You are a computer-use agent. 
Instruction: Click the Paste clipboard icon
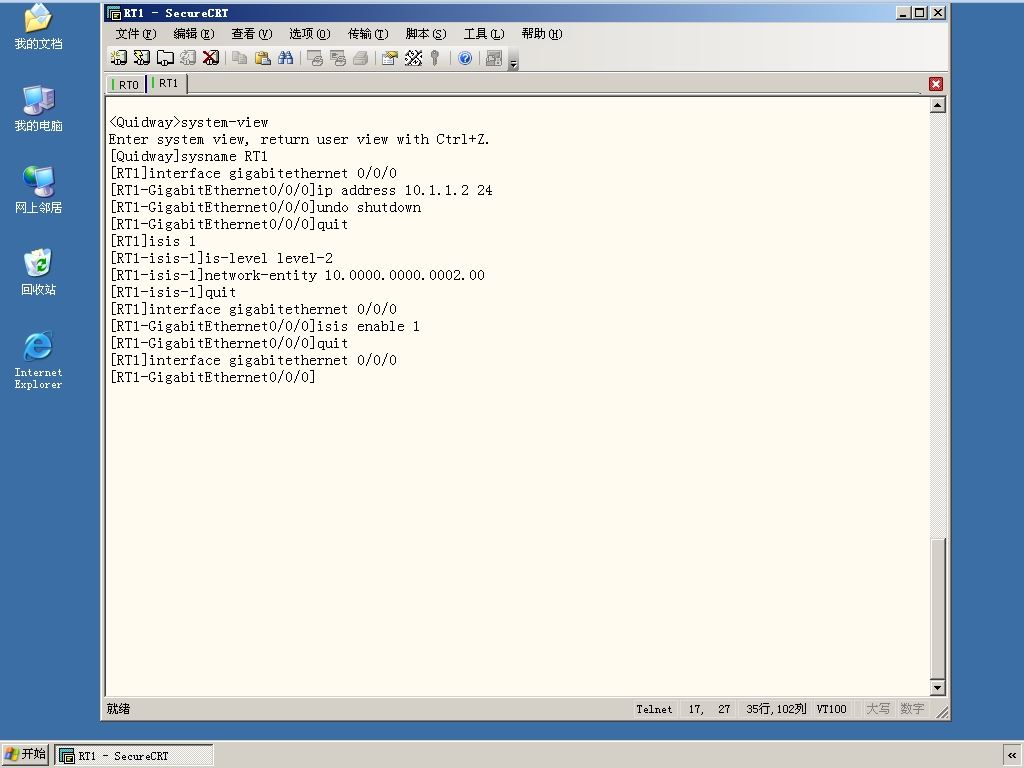(263, 58)
